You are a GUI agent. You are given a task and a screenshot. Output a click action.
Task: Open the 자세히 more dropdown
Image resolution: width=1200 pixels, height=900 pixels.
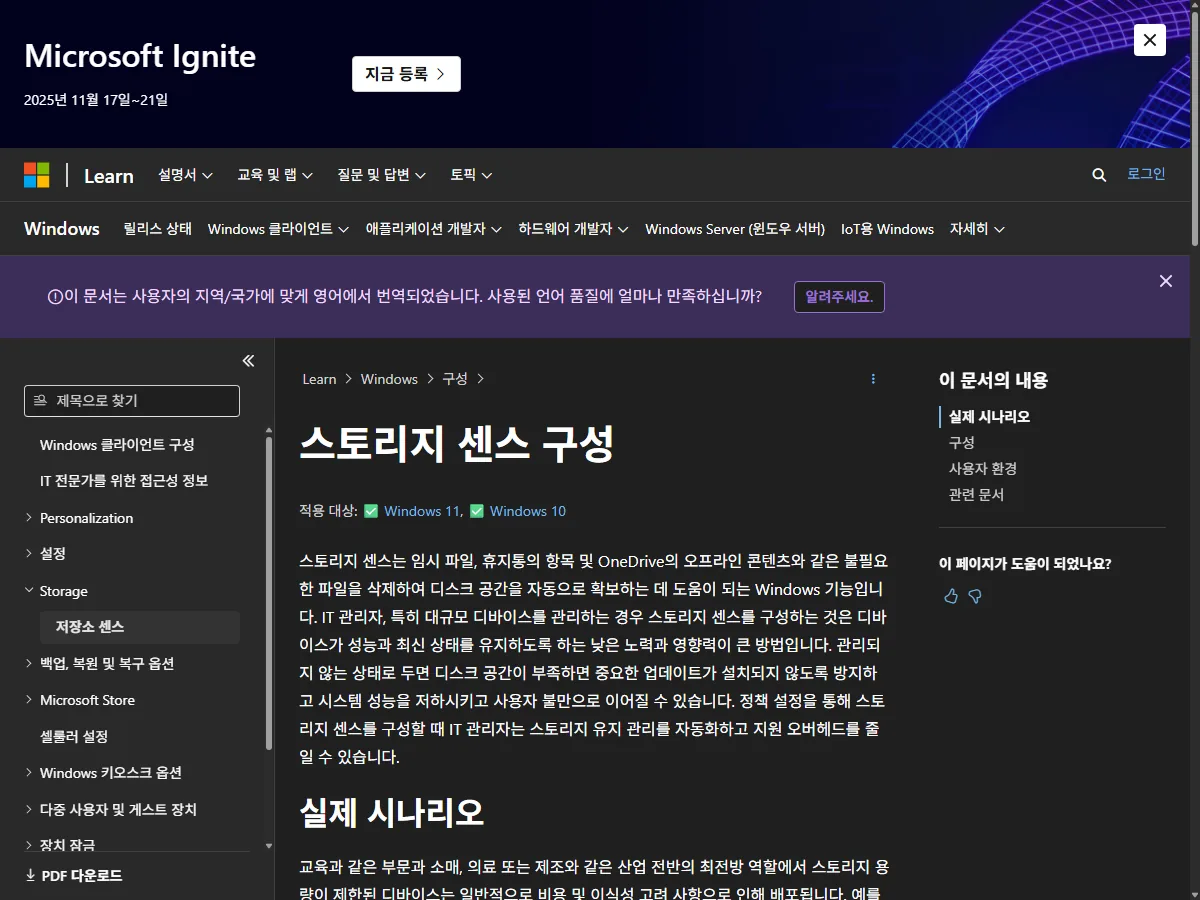point(977,229)
